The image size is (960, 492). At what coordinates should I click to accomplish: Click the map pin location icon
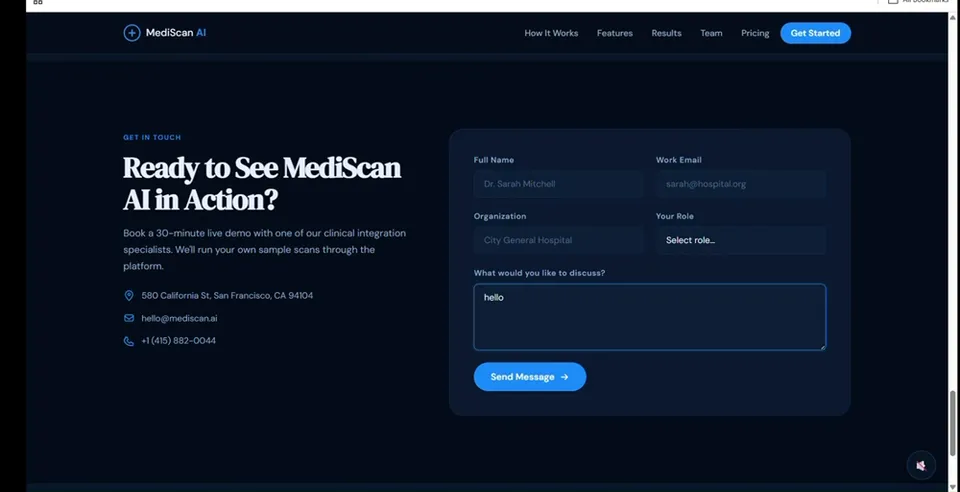129,296
